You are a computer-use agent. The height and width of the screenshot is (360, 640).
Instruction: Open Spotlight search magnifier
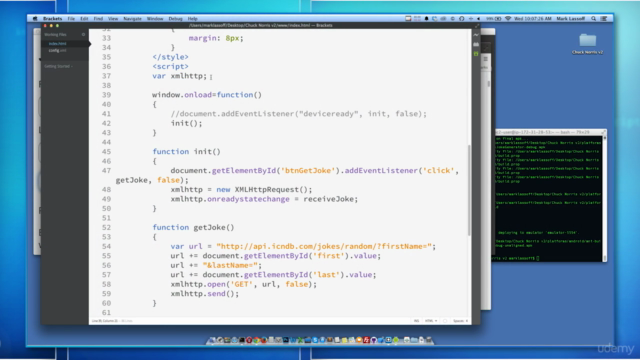[x=593, y=19]
